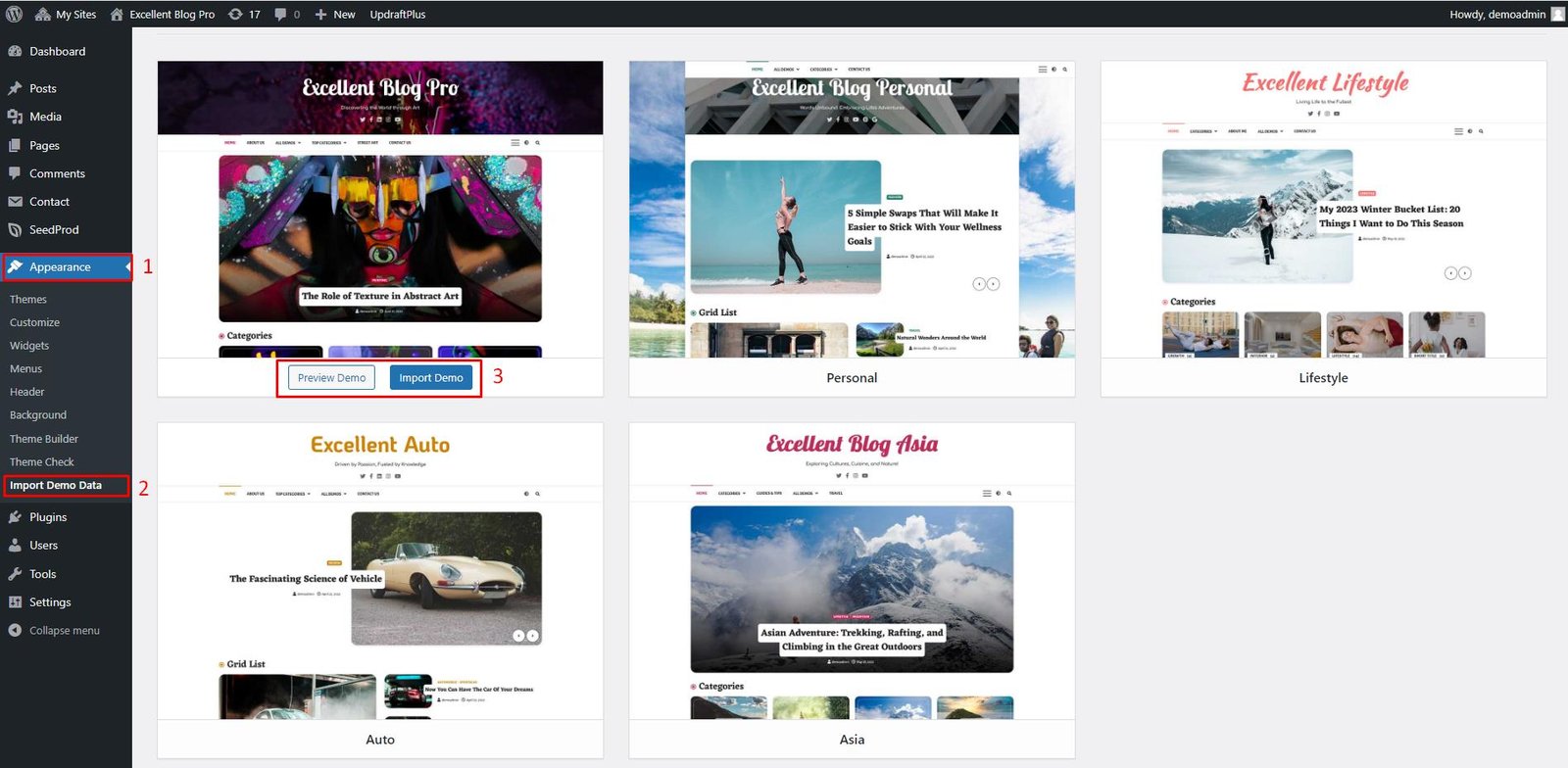Click the admin bar home icon
This screenshot has width=1568, height=768.
(x=117, y=14)
